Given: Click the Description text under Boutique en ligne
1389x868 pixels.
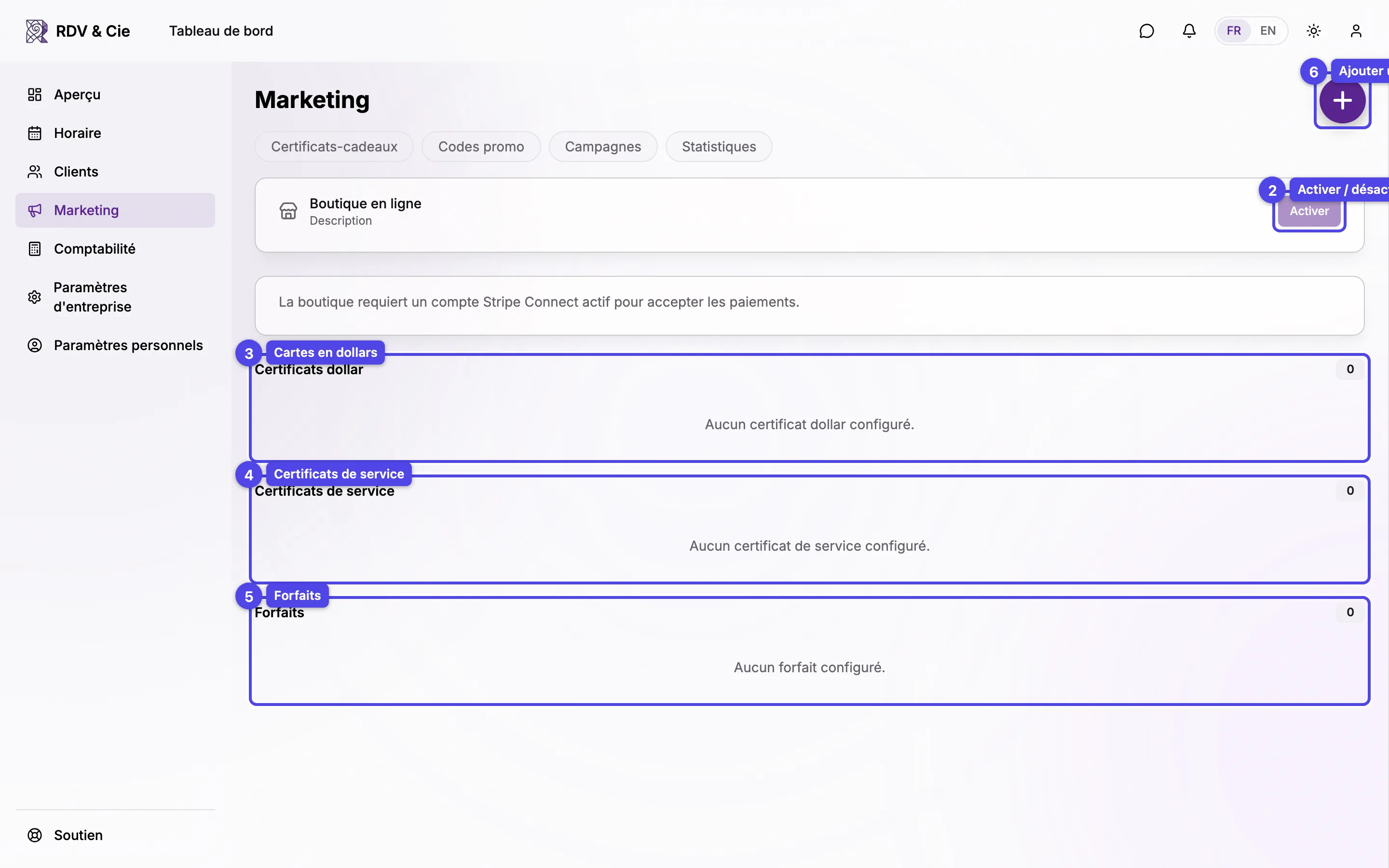Looking at the screenshot, I should 341,221.
